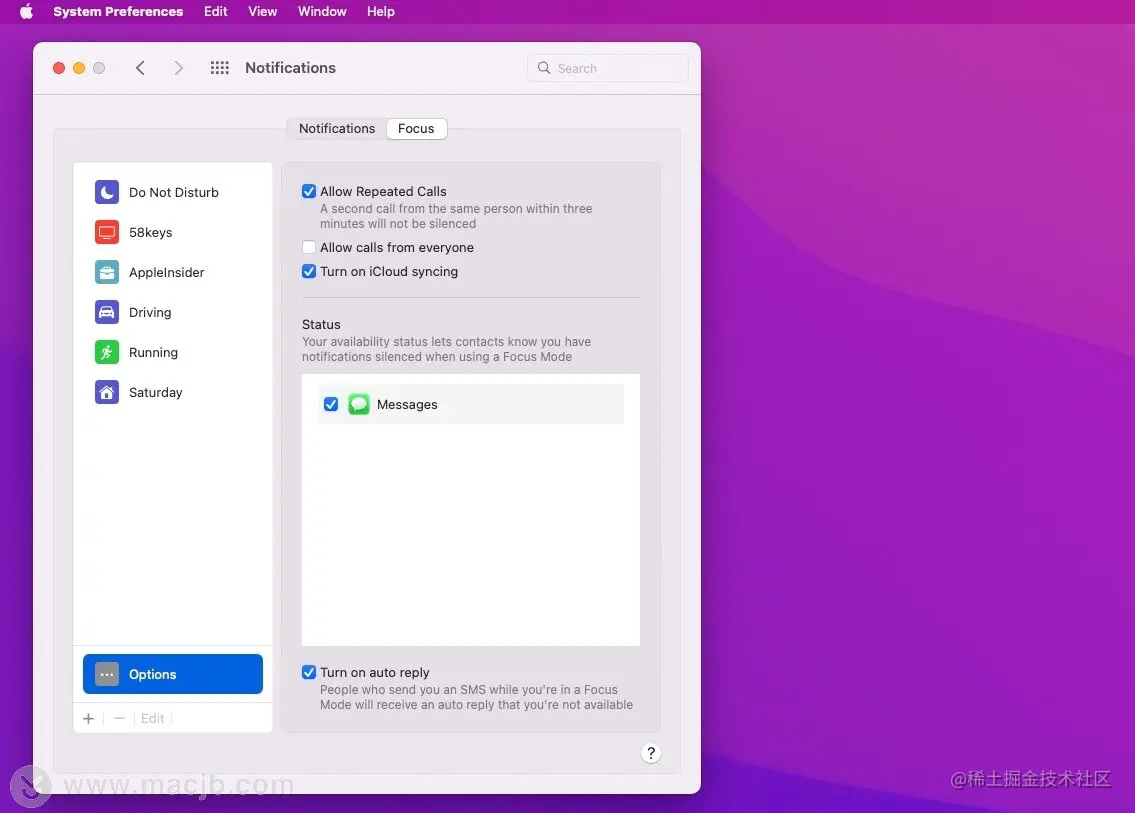Open the Edit menu

[216, 12]
